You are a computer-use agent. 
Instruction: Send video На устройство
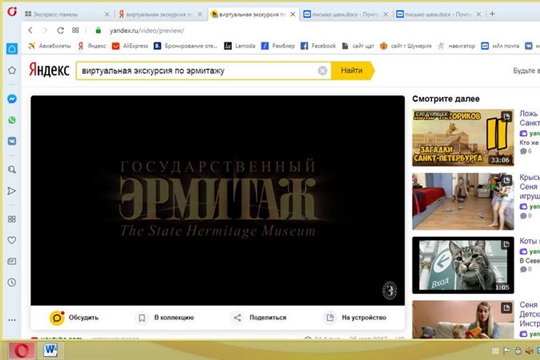point(356,318)
